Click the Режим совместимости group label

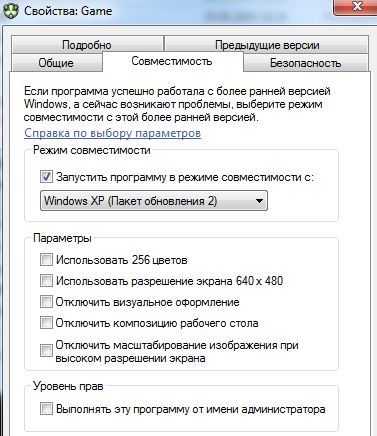coord(92,150)
